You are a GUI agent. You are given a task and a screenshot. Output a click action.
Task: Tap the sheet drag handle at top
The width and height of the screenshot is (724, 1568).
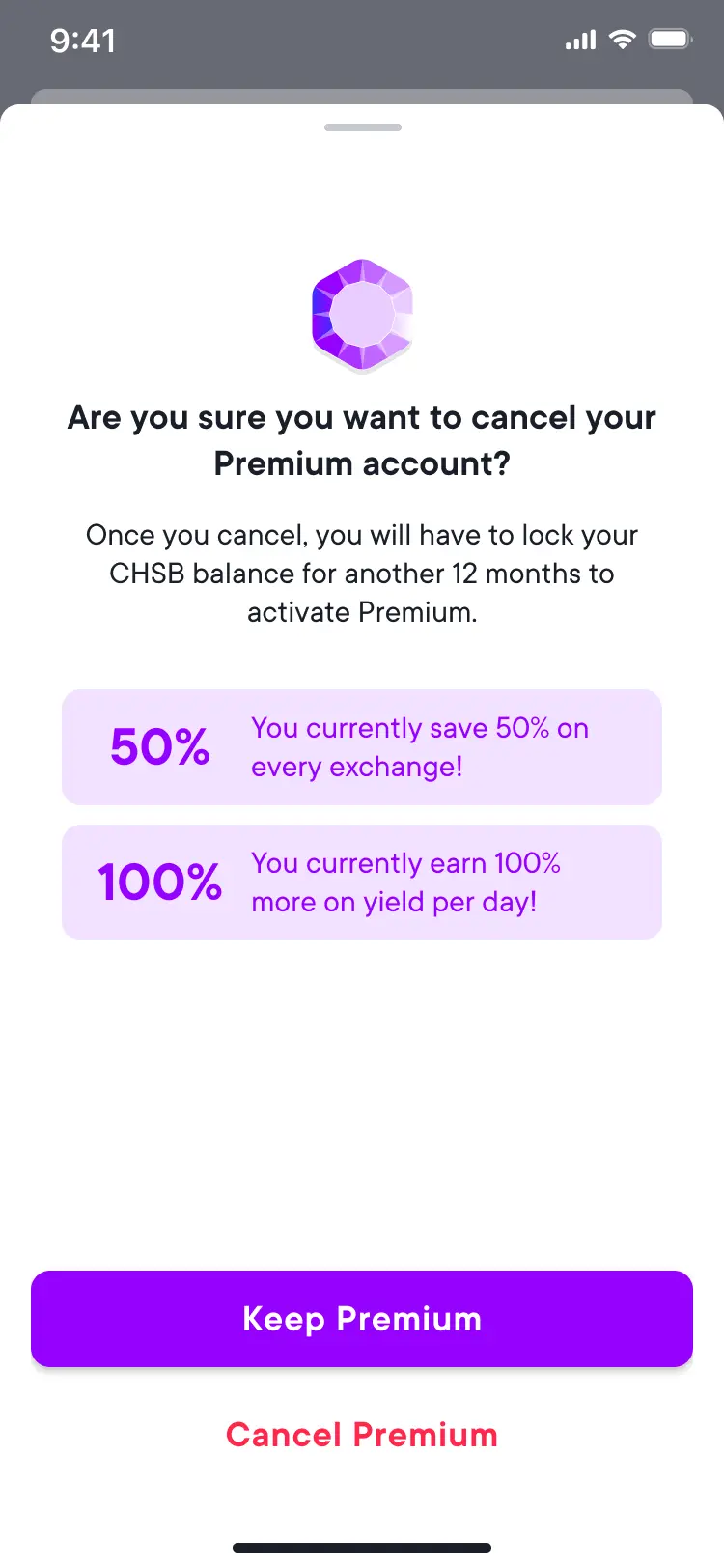click(x=363, y=126)
